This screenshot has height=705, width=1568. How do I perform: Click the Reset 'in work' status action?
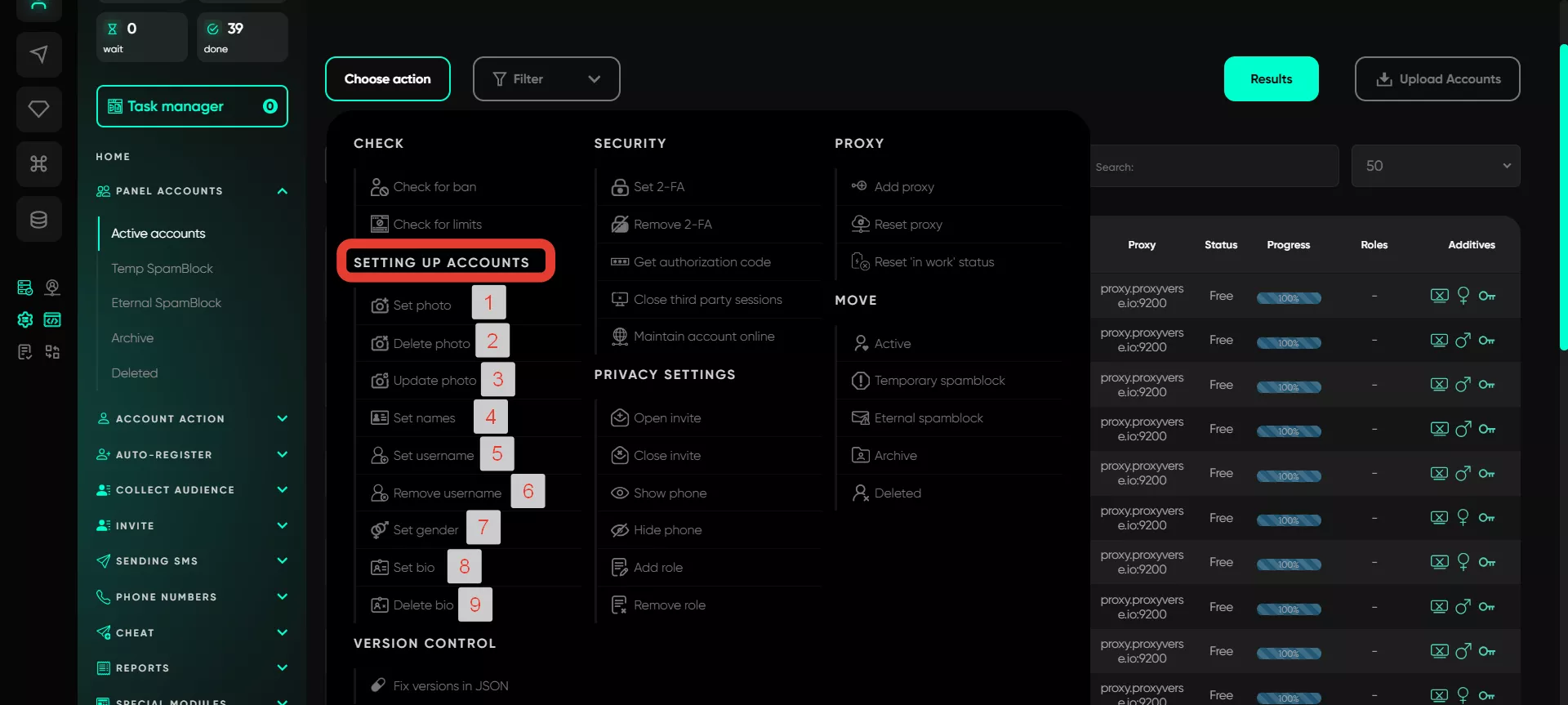(x=933, y=261)
